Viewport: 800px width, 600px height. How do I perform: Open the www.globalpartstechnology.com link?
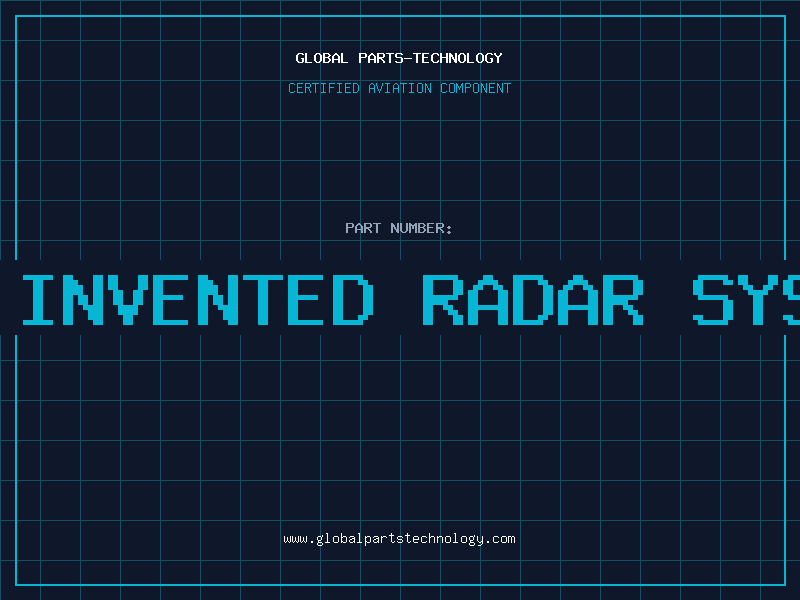point(399,539)
